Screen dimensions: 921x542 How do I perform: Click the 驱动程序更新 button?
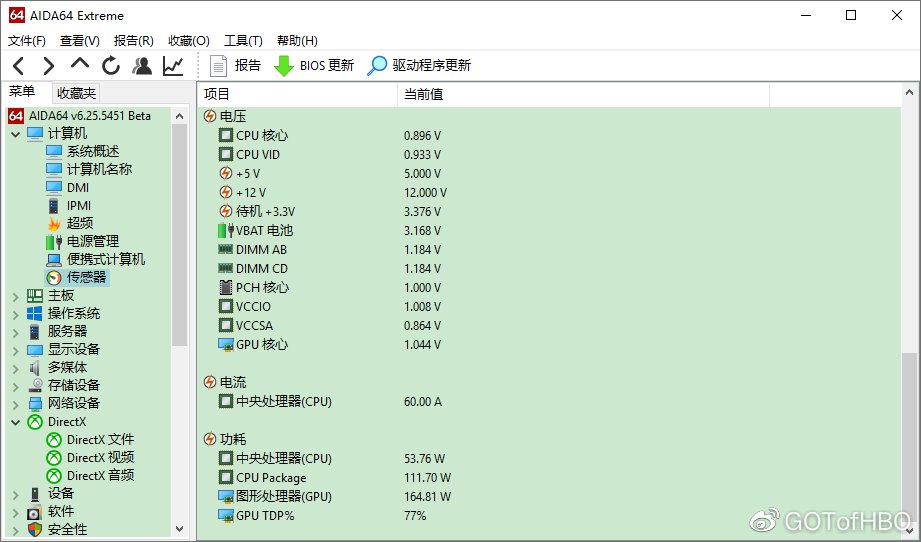[x=419, y=66]
